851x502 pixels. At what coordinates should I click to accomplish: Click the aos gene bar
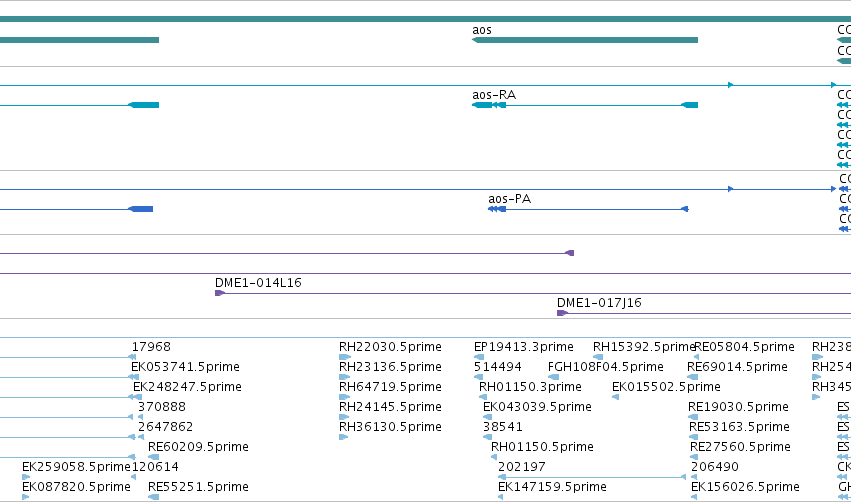(585, 40)
